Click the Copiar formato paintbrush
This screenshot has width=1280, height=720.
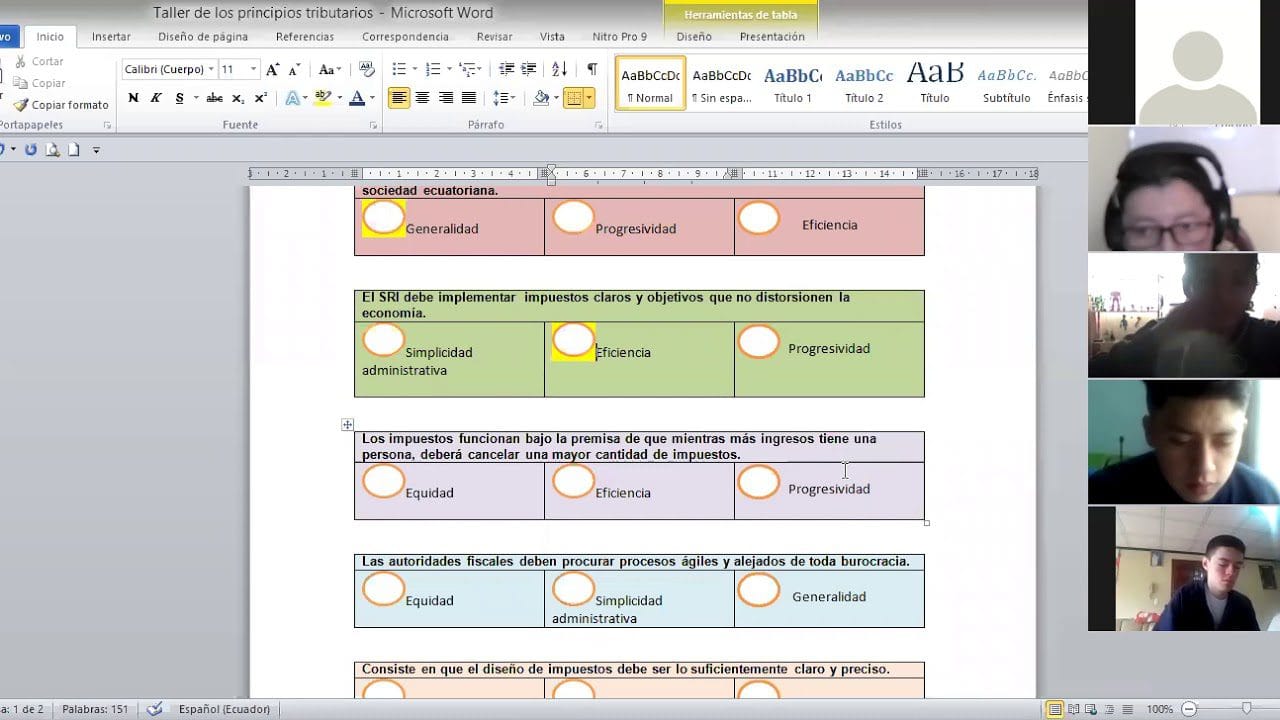coord(60,105)
